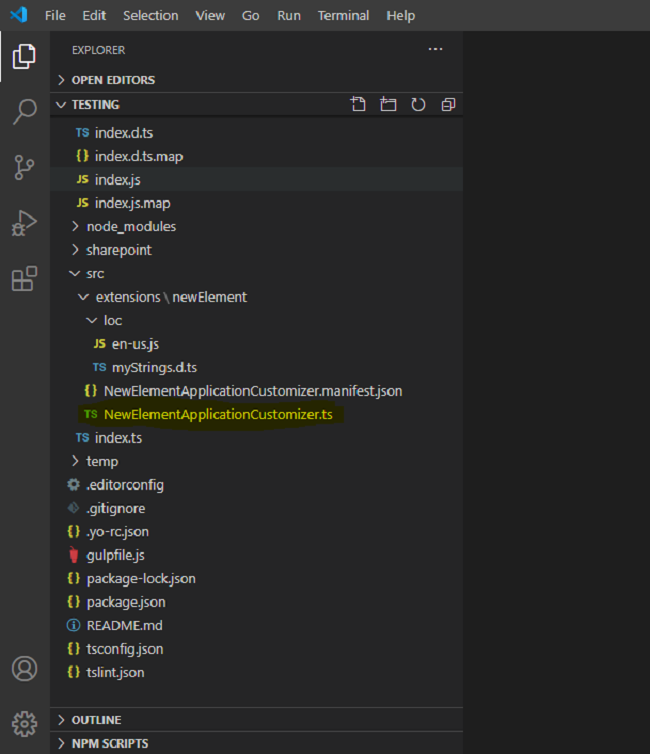650x754 pixels.
Task: Open the Go menu
Action: tap(250, 15)
